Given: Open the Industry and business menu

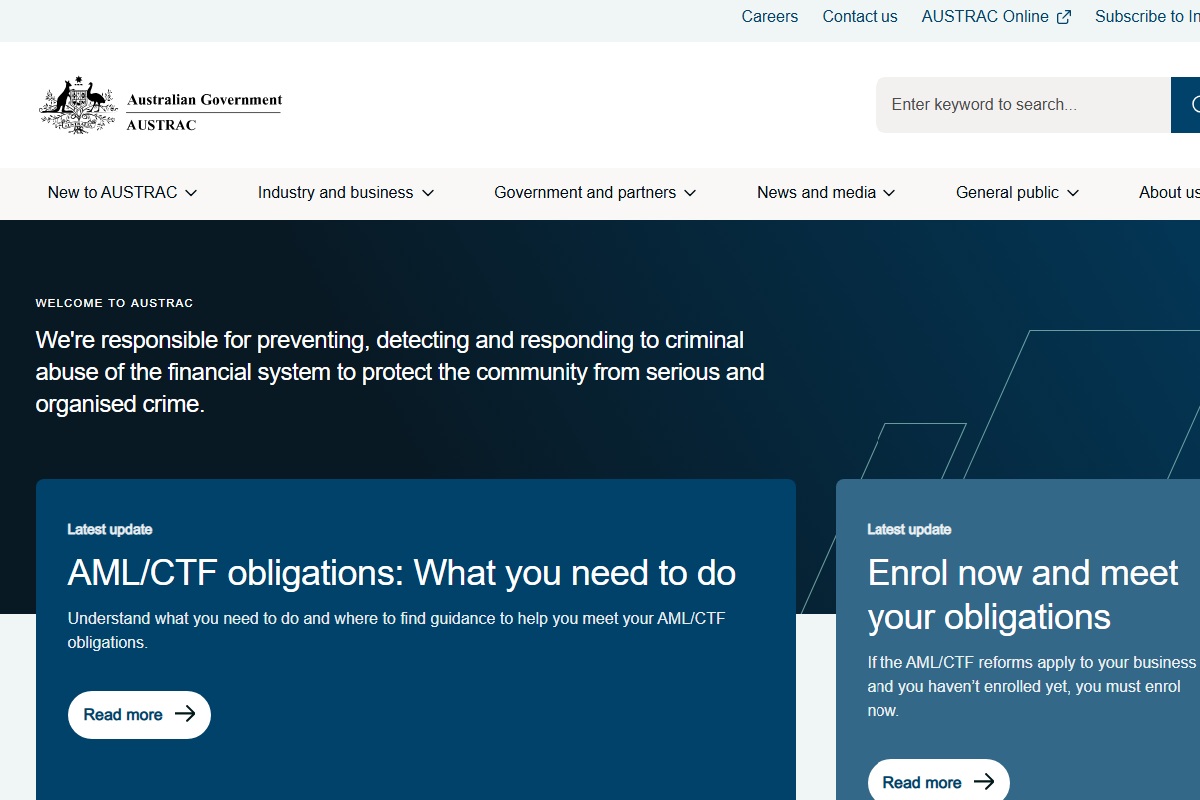Looking at the screenshot, I should point(346,193).
